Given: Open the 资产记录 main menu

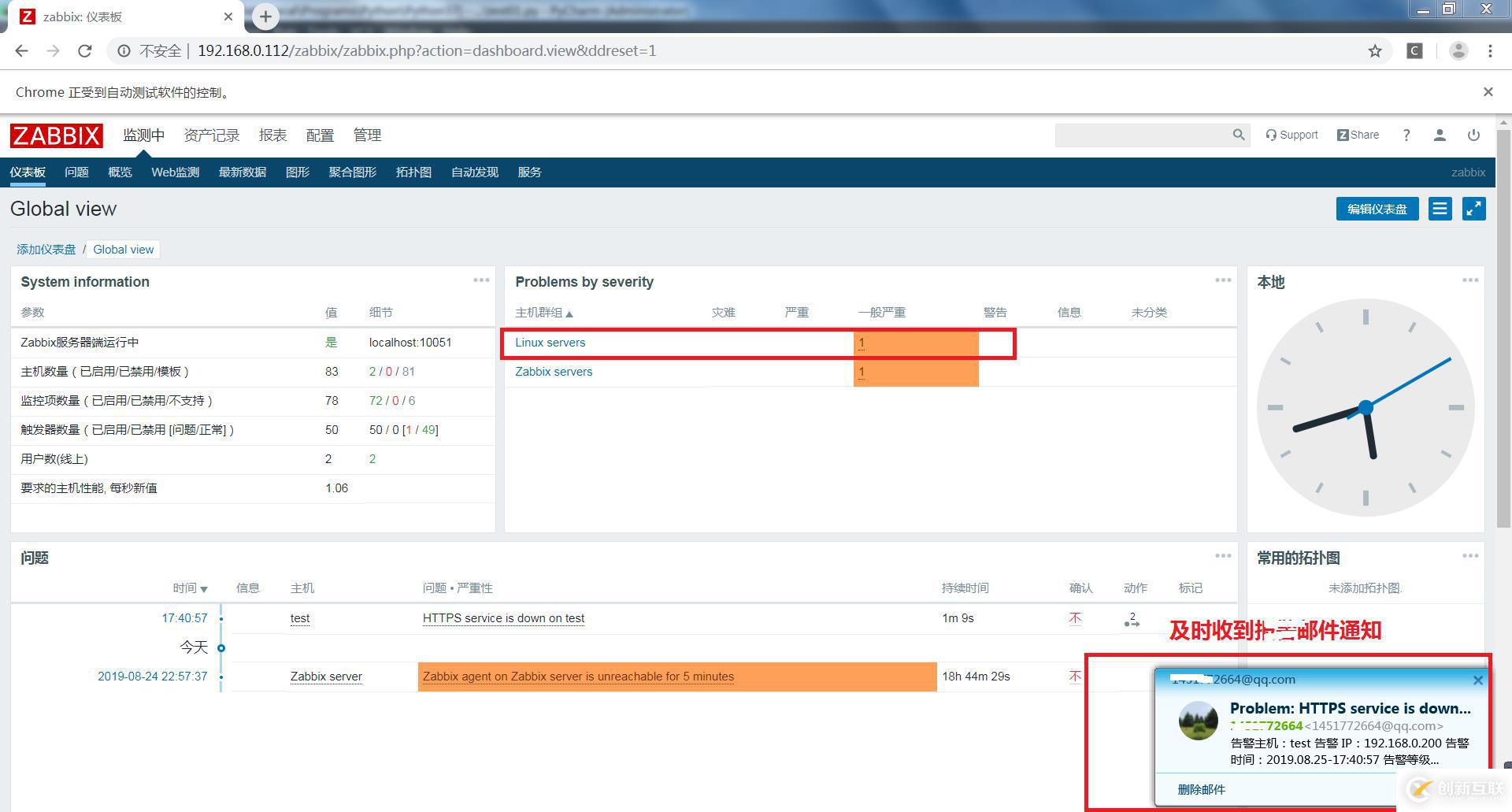Looking at the screenshot, I should 212,135.
